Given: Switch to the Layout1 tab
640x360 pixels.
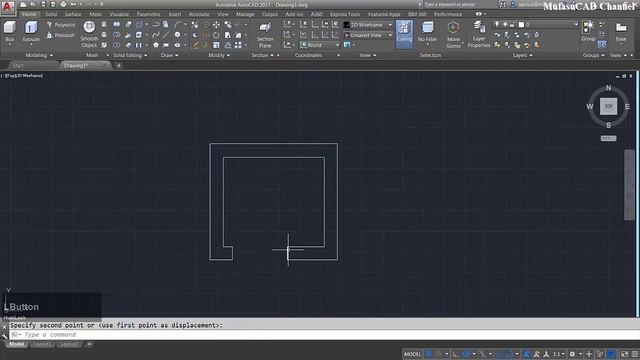Looking at the screenshot, I should [41, 344].
